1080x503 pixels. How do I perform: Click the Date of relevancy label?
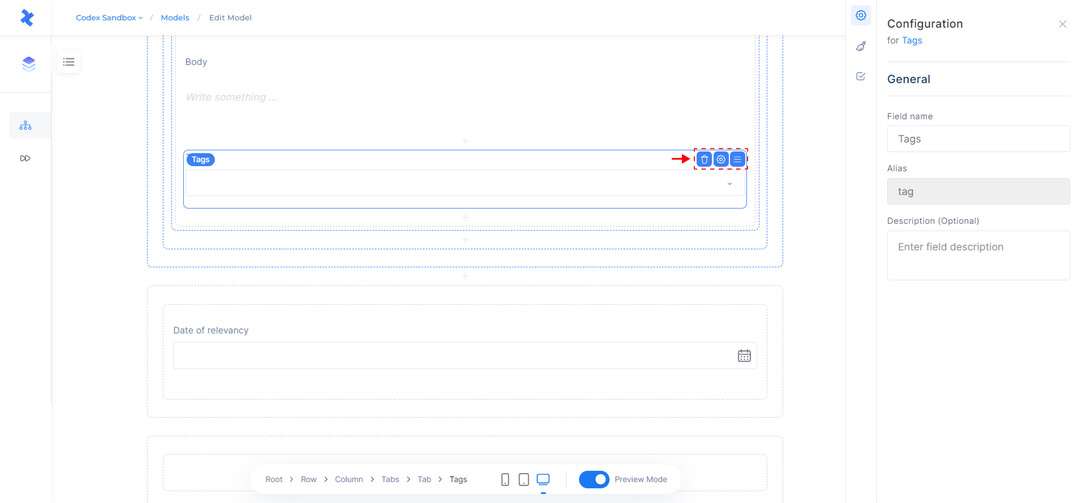coord(211,330)
